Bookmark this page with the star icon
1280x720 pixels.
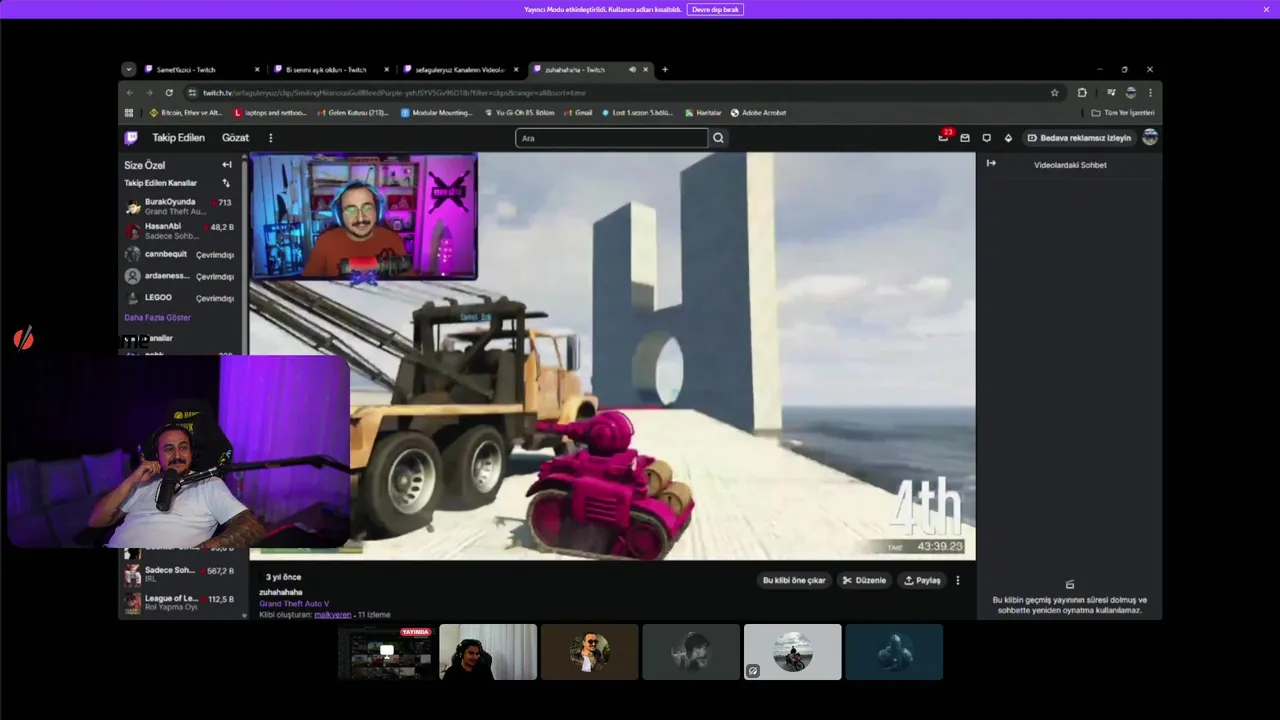coord(1054,93)
